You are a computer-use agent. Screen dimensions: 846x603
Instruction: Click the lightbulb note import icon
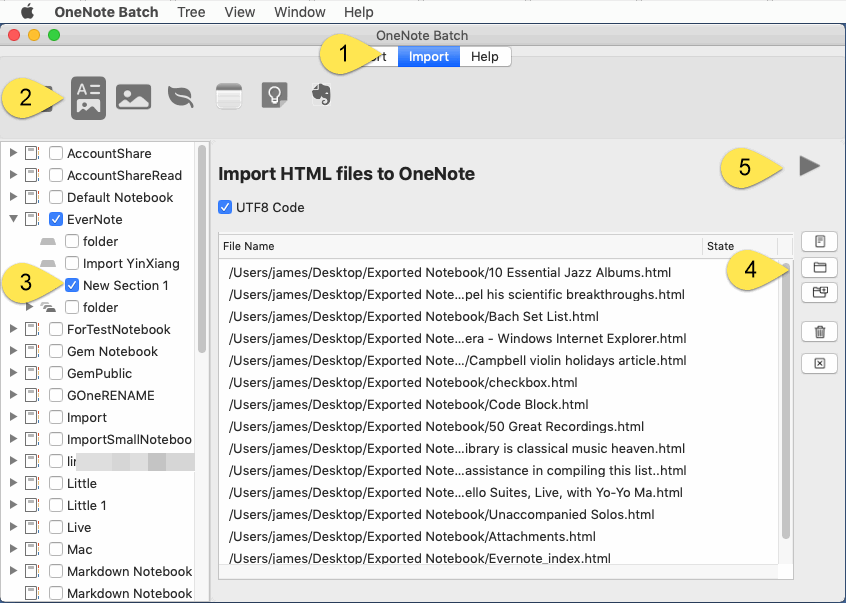pos(275,95)
